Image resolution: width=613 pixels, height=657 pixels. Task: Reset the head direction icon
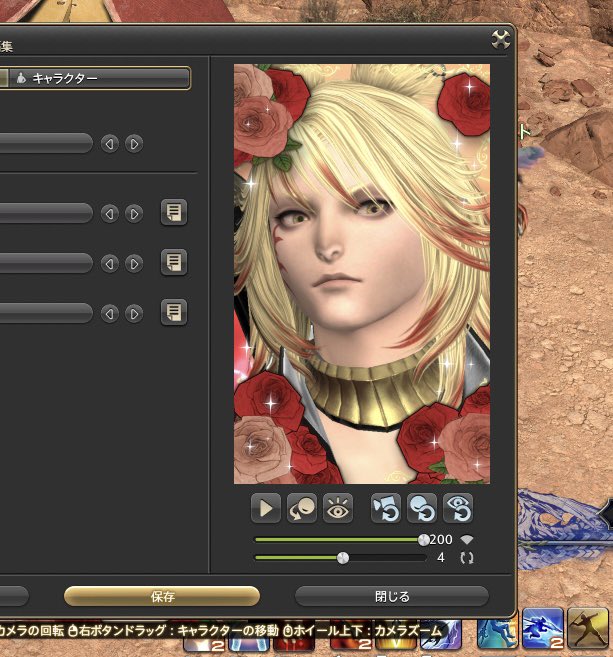click(422, 508)
